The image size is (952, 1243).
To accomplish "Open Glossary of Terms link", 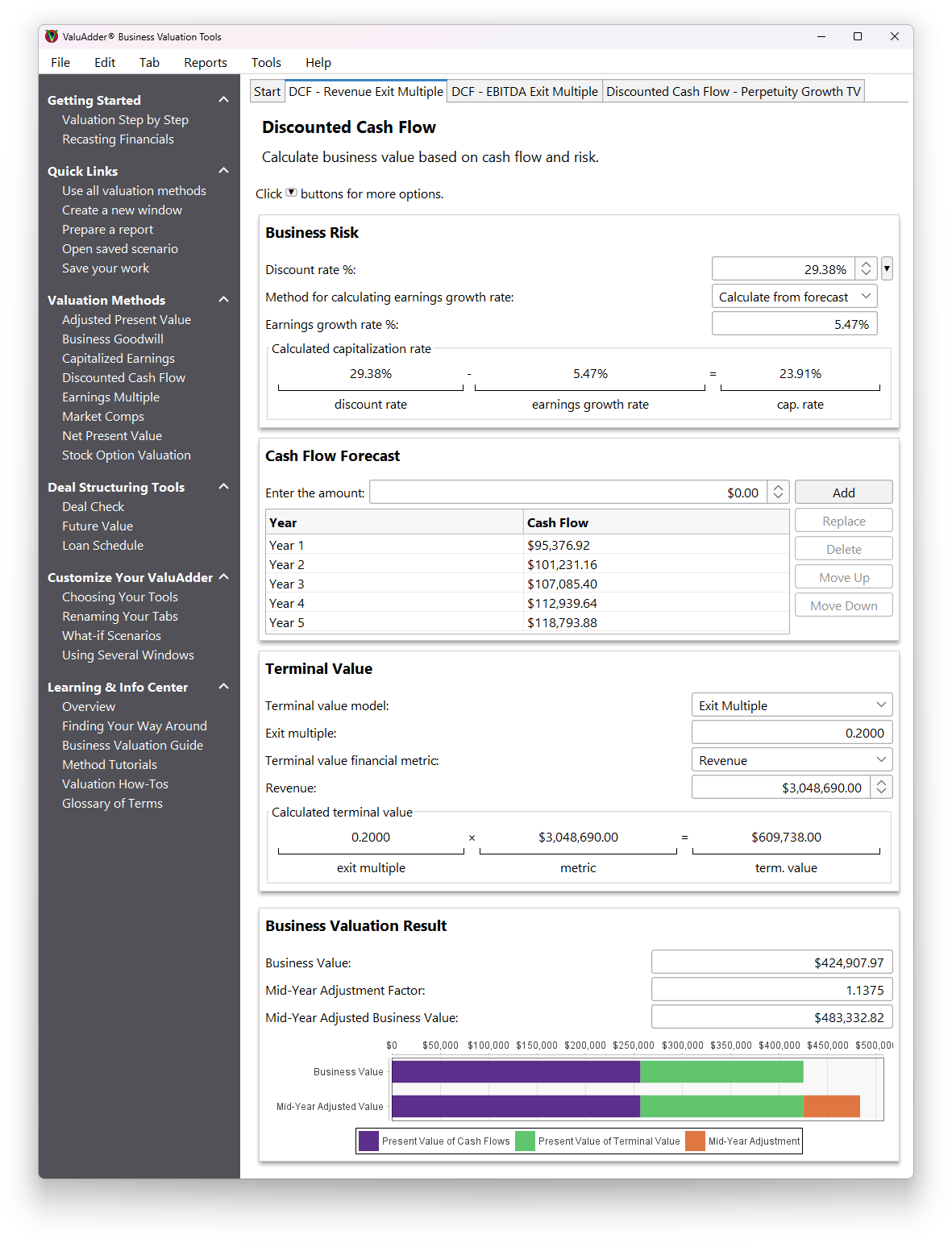I will point(112,803).
